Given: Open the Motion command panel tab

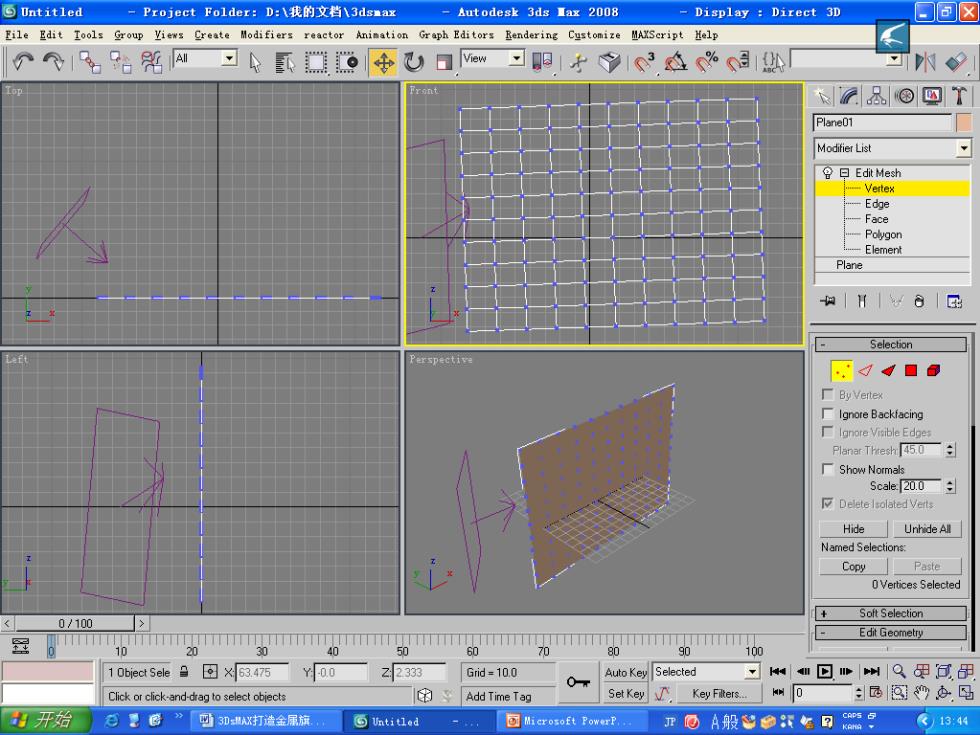Looking at the screenshot, I should click(904, 96).
